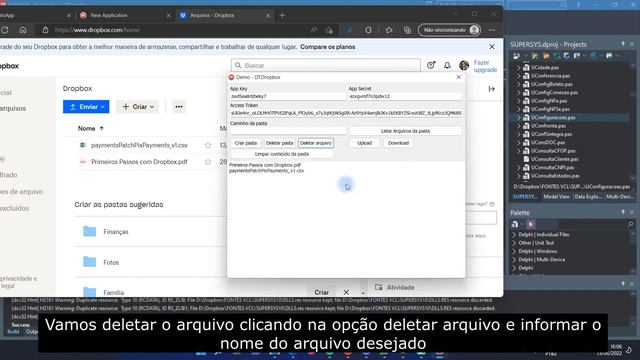This screenshot has height=360, width=640.
Task: Open Enviar upload button in Dropbox
Action: pyautogui.click(x=86, y=107)
